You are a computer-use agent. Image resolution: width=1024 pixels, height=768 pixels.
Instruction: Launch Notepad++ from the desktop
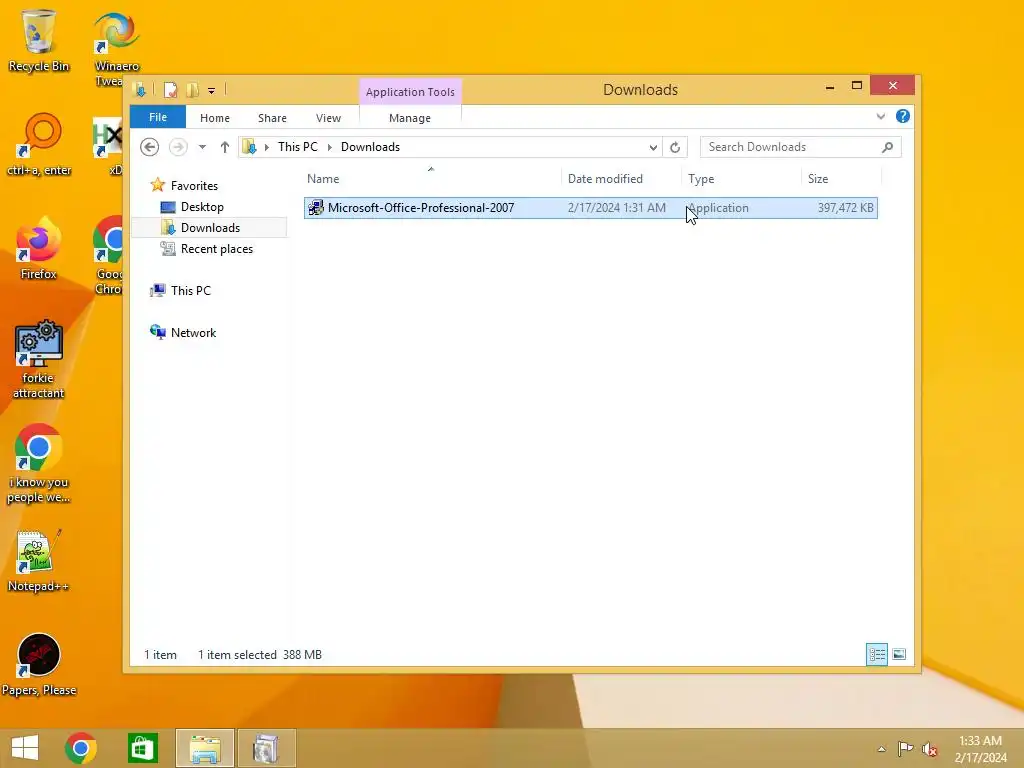tap(39, 560)
